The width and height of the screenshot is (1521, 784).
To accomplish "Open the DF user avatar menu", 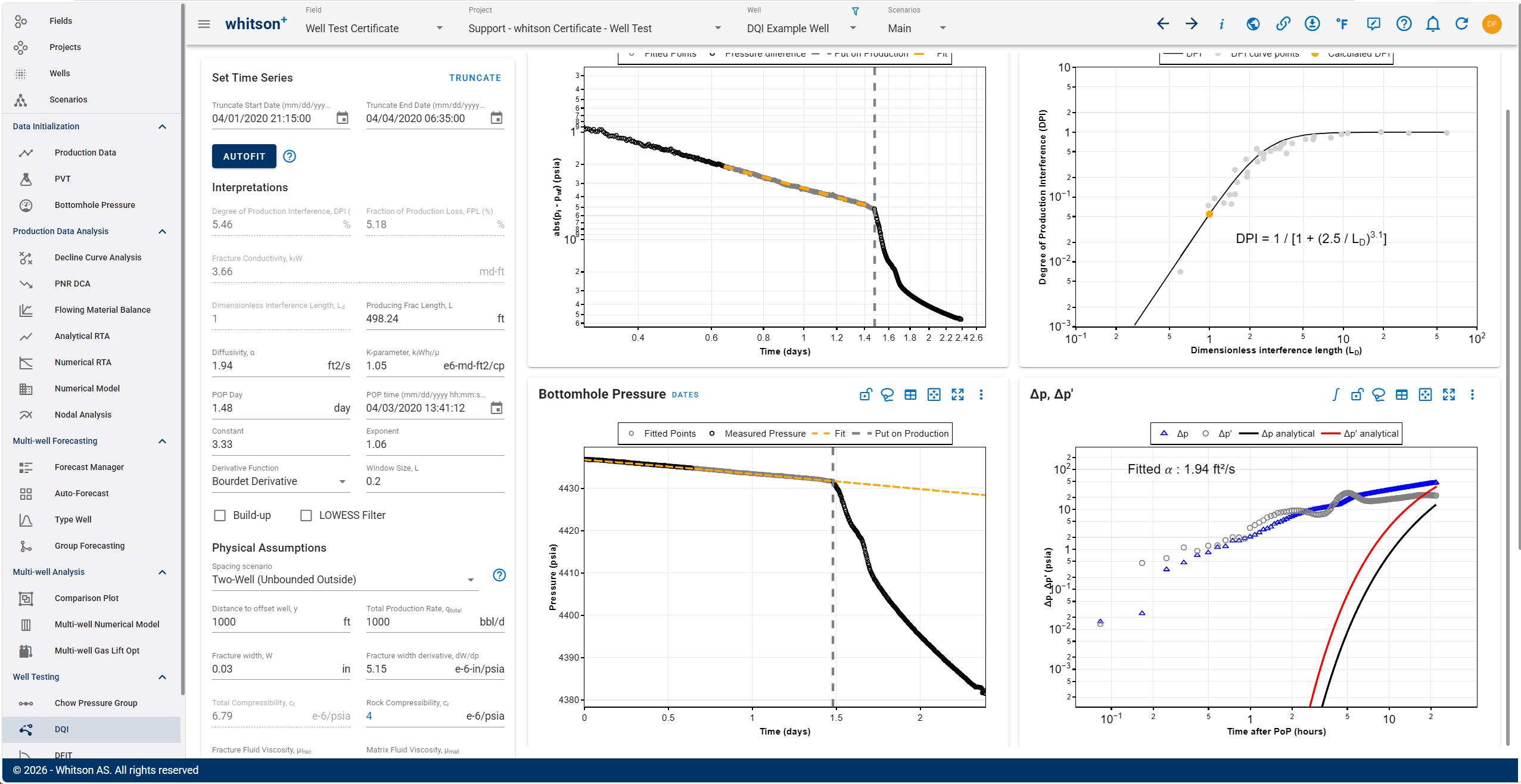I will [1492, 24].
